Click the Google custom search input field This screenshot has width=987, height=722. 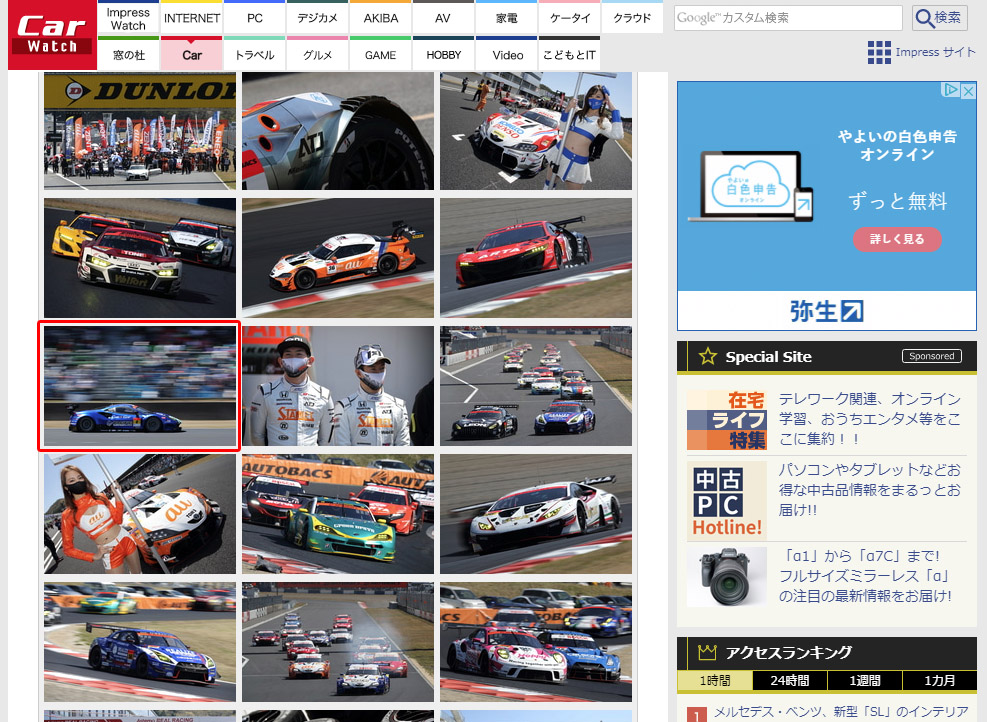click(x=790, y=17)
